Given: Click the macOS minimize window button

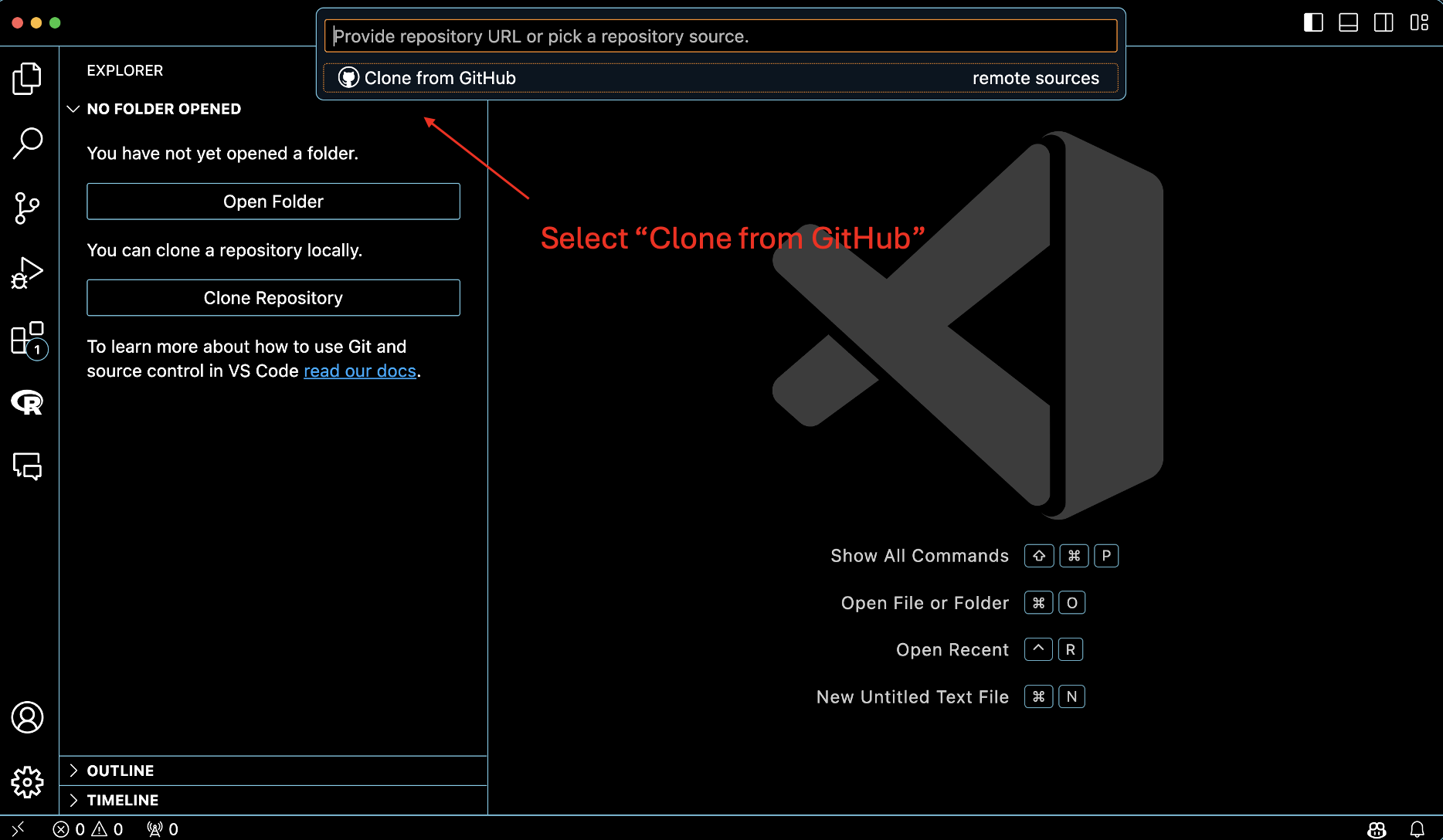Looking at the screenshot, I should [36, 22].
